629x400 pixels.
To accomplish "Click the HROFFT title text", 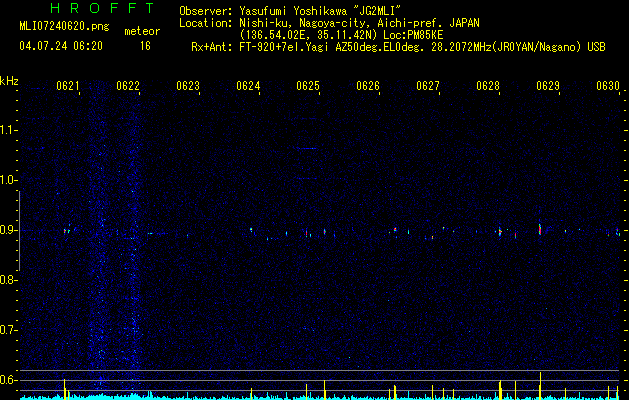I will click(103, 8).
